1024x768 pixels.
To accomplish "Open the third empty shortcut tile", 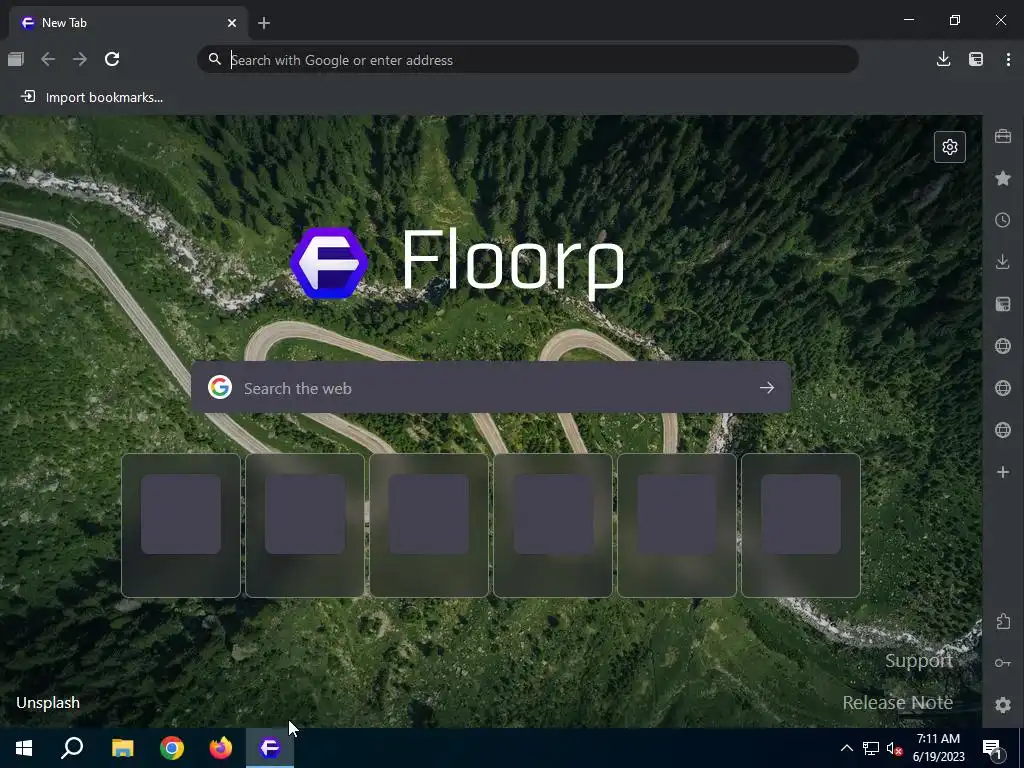I will [429, 525].
